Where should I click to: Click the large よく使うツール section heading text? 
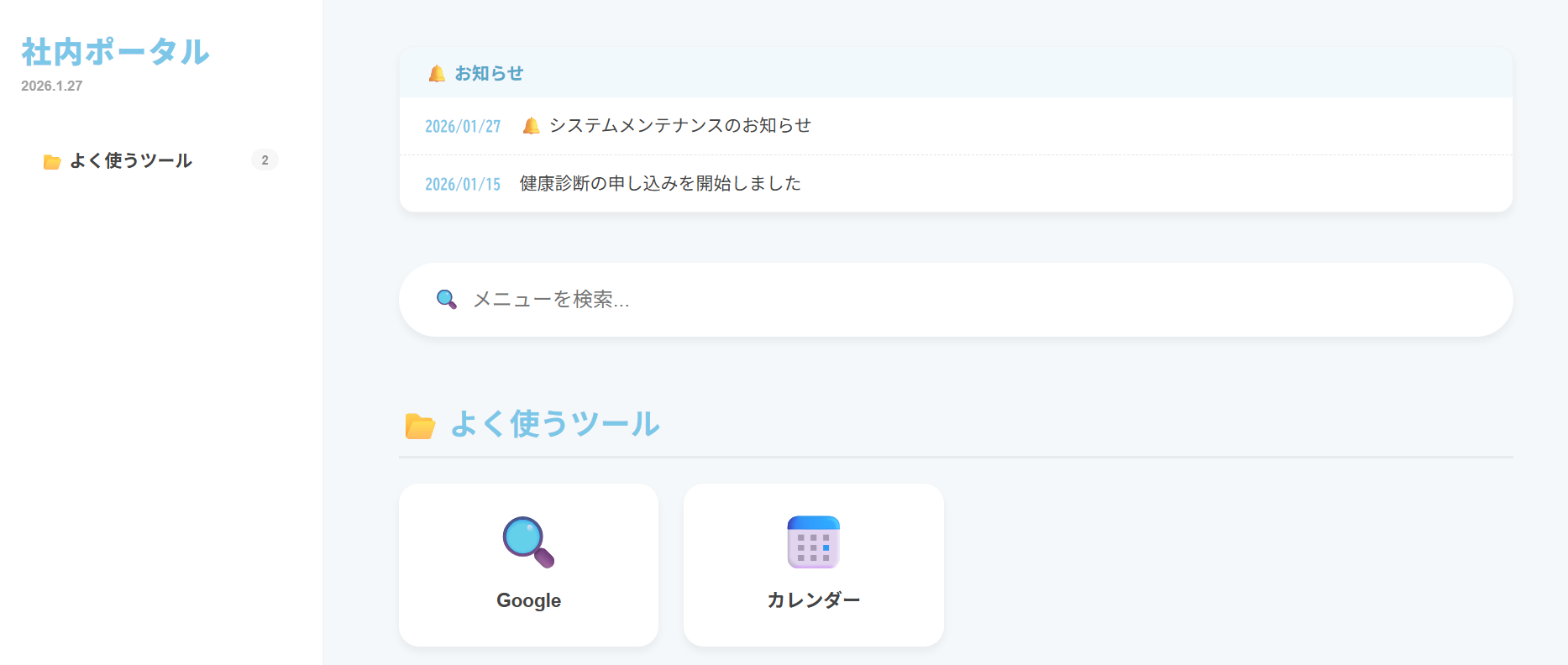(x=554, y=424)
